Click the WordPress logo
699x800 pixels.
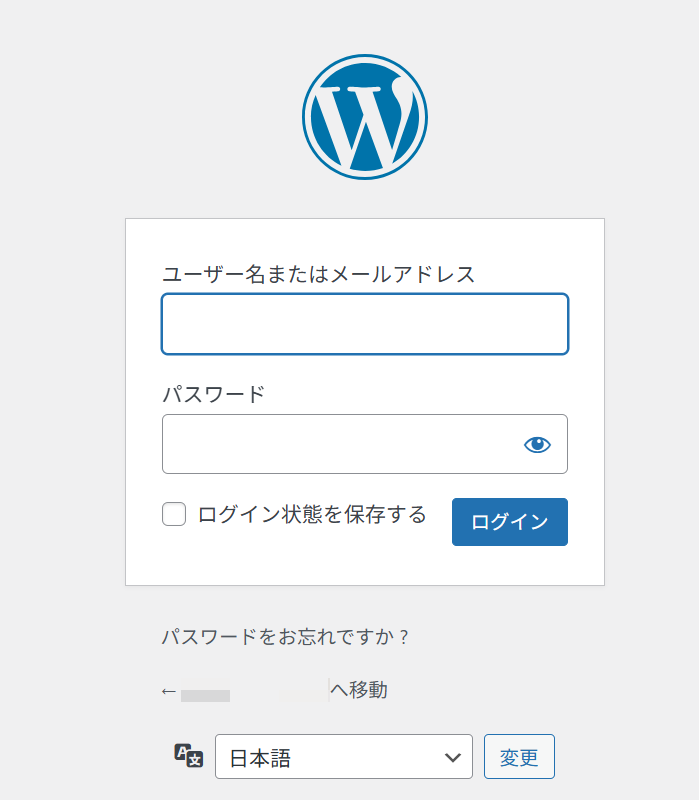[x=364, y=117]
